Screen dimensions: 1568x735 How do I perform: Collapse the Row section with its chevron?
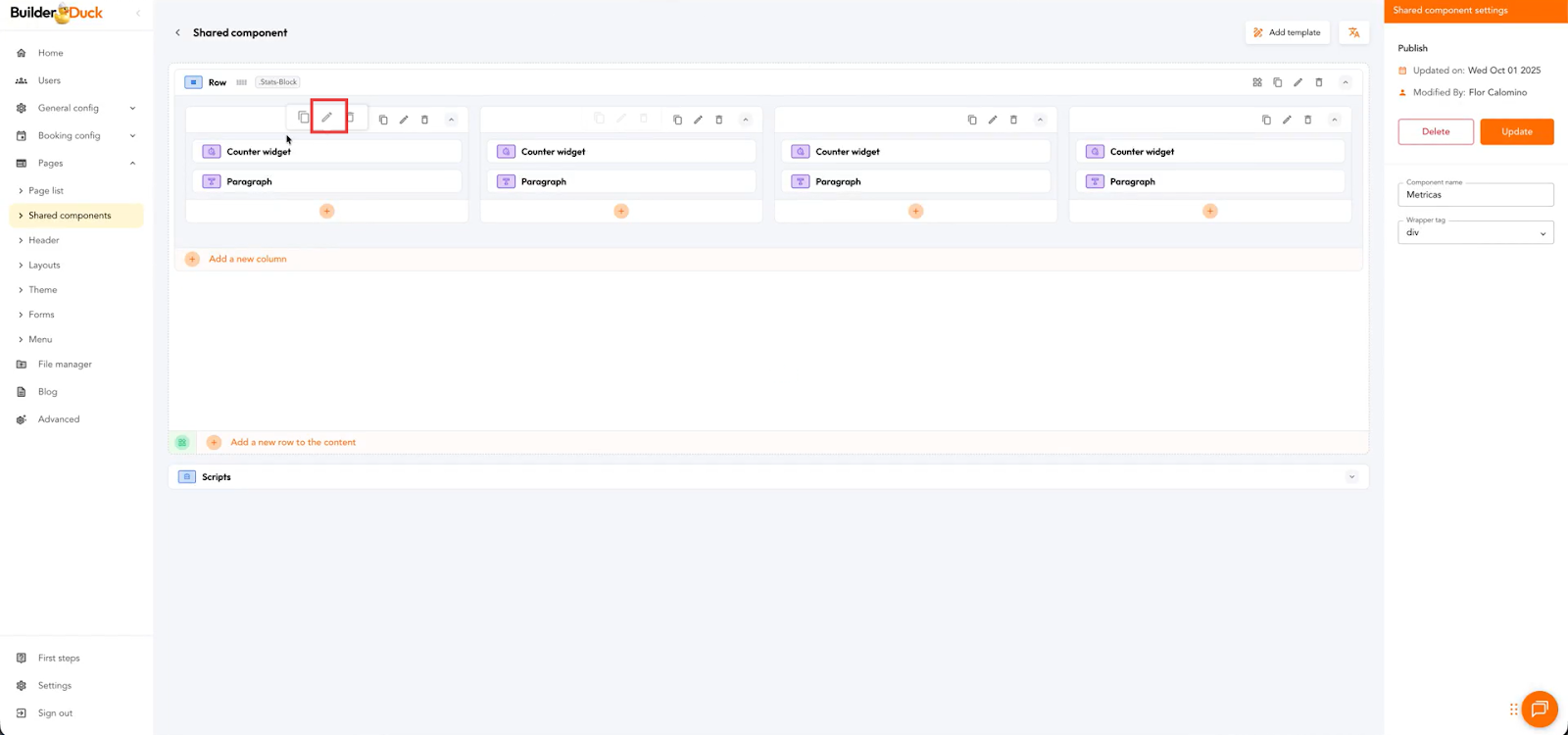pos(1346,82)
